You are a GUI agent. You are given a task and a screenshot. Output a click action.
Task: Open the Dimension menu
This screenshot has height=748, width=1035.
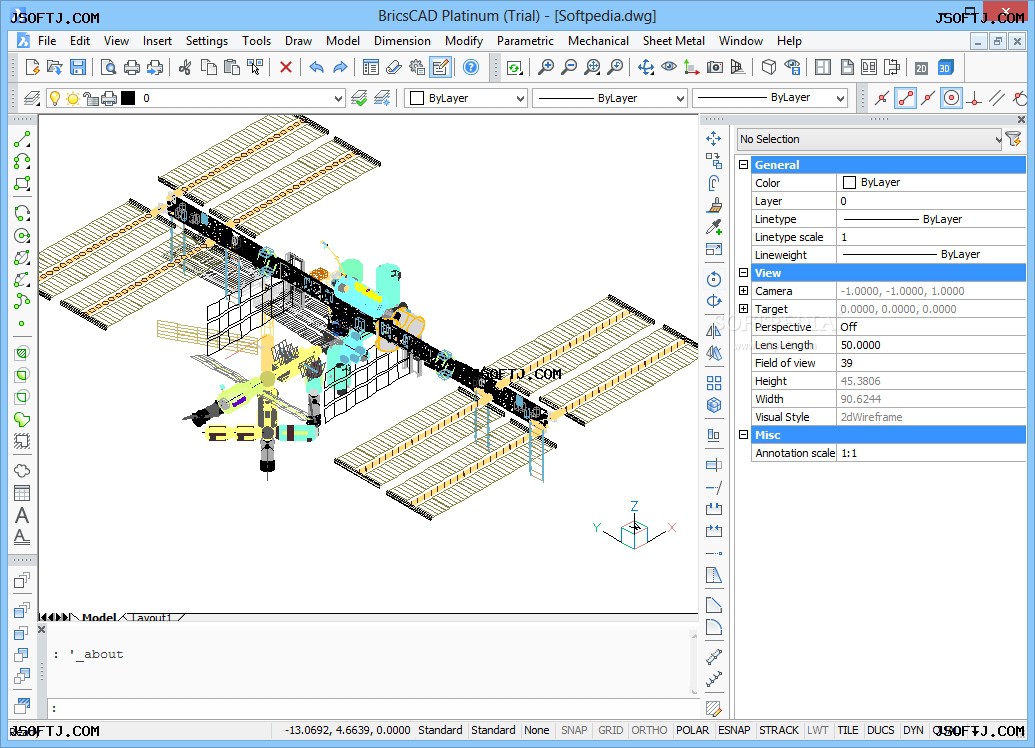402,41
